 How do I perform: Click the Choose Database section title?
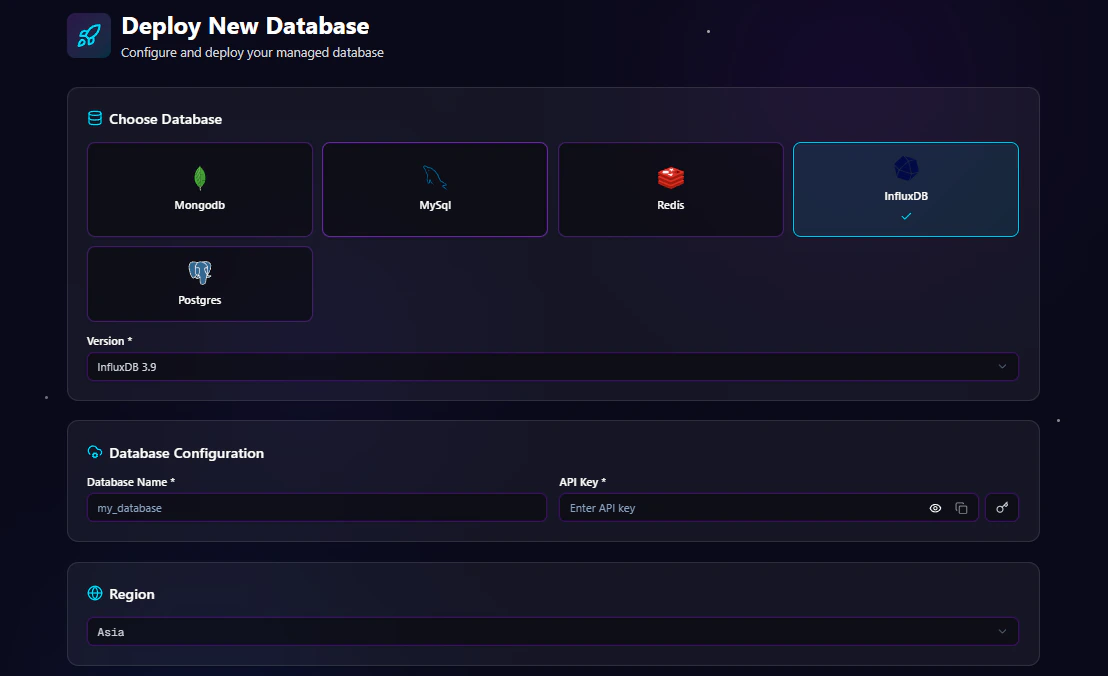[x=165, y=119]
